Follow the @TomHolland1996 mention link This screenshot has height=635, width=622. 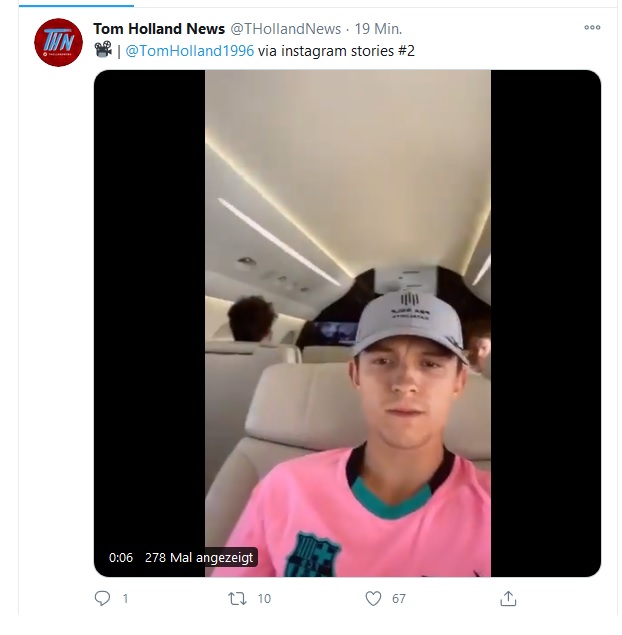pyautogui.click(x=190, y=50)
